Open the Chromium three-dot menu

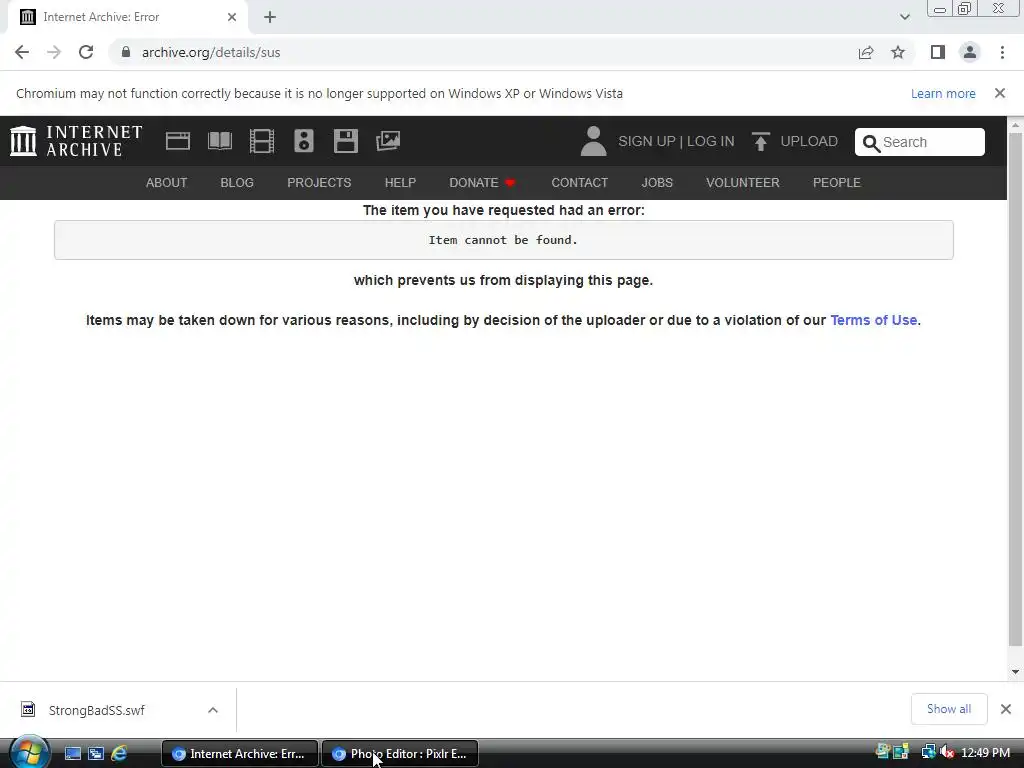click(1002, 52)
